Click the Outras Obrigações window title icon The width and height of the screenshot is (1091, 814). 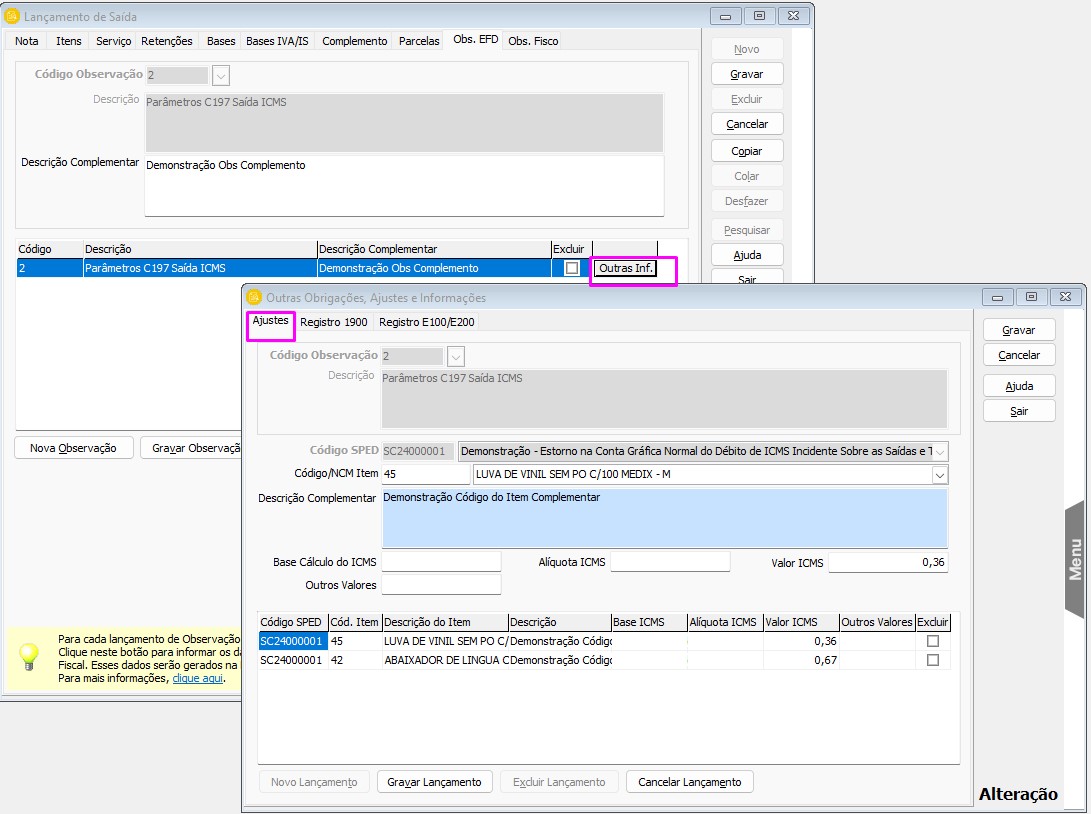click(x=254, y=297)
